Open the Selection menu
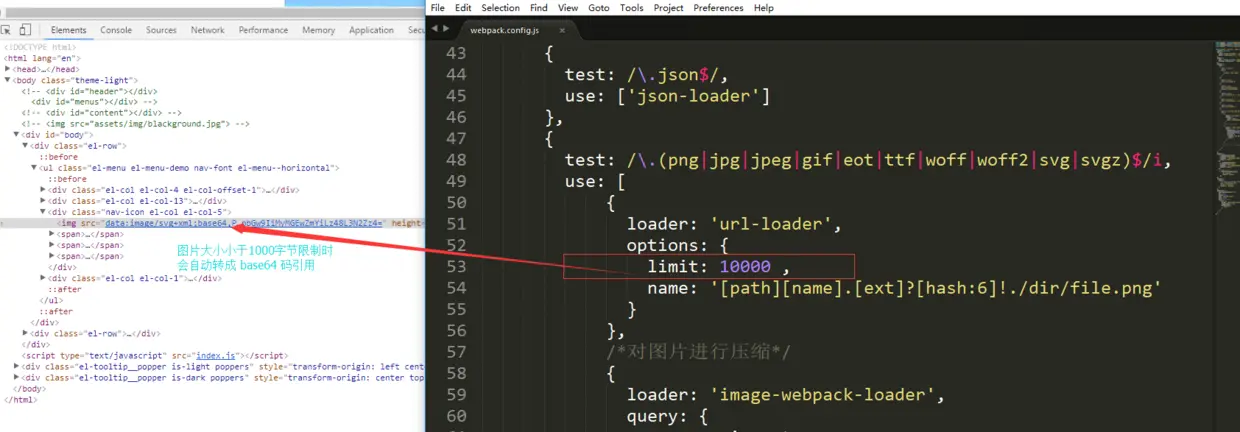This screenshot has height=432, width=1240. (501, 8)
